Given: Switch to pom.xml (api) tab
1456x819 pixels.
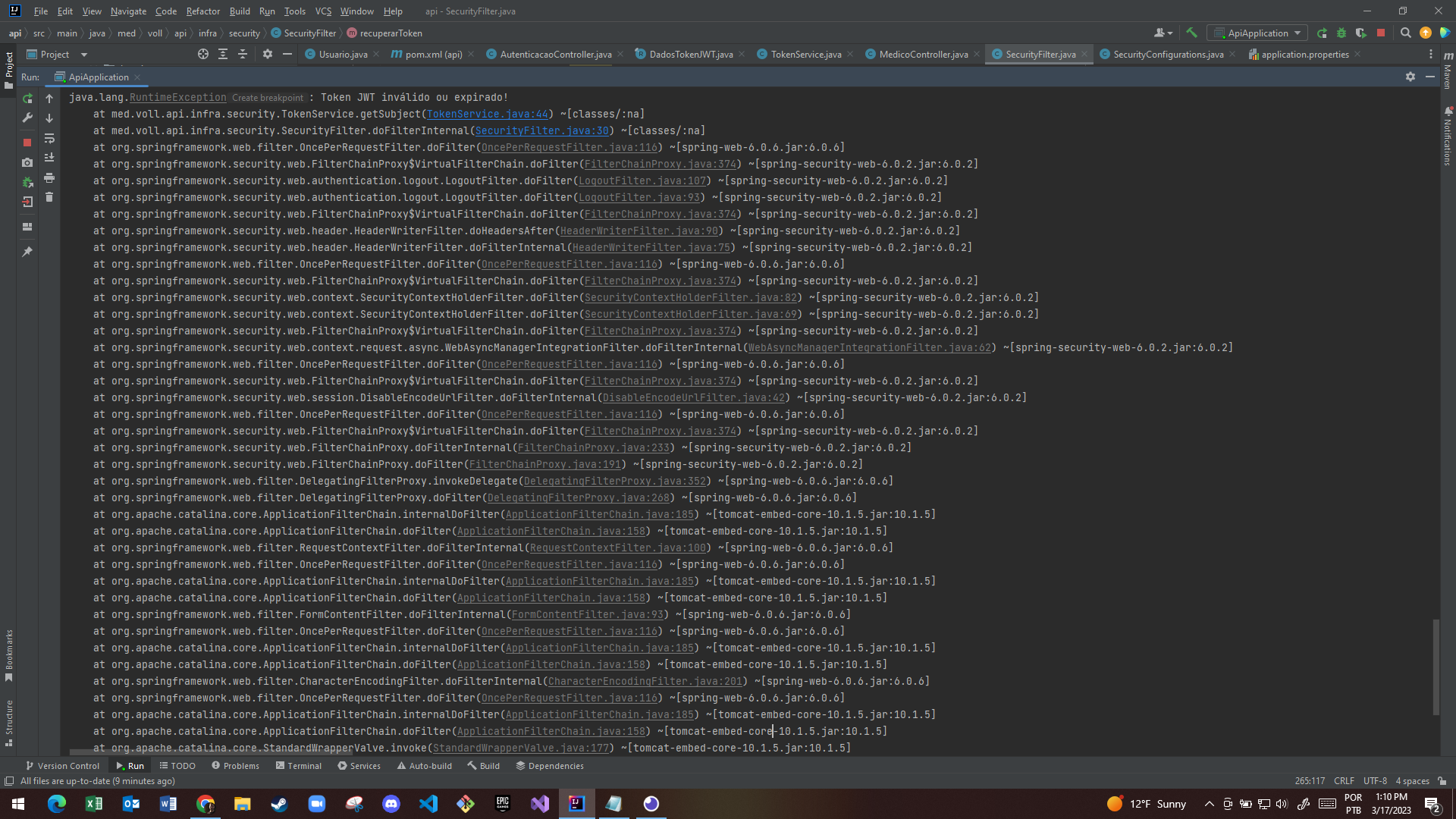Looking at the screenshot, I should pyautogui.click(x=433, y=55).
